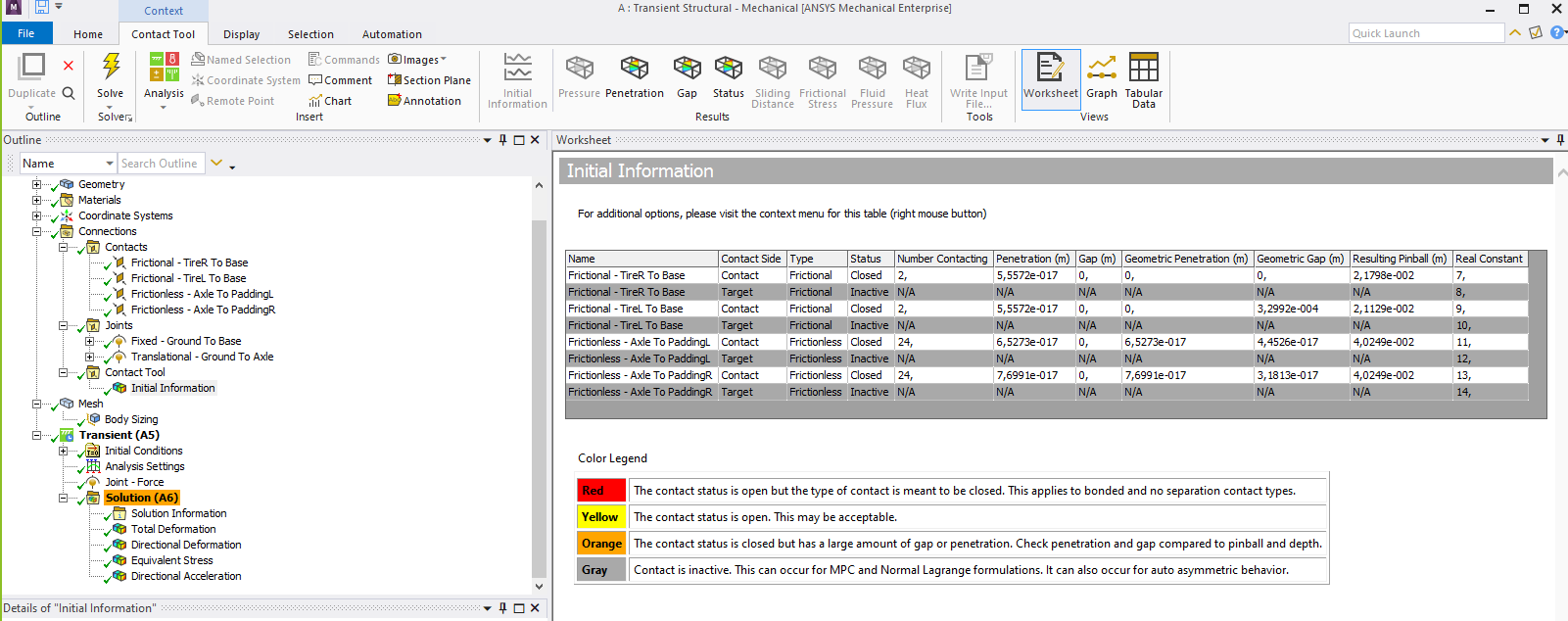This screenshot has width=1568, height=621.
Task: Click the Red color legend swatch
Action: click(601, 491)
